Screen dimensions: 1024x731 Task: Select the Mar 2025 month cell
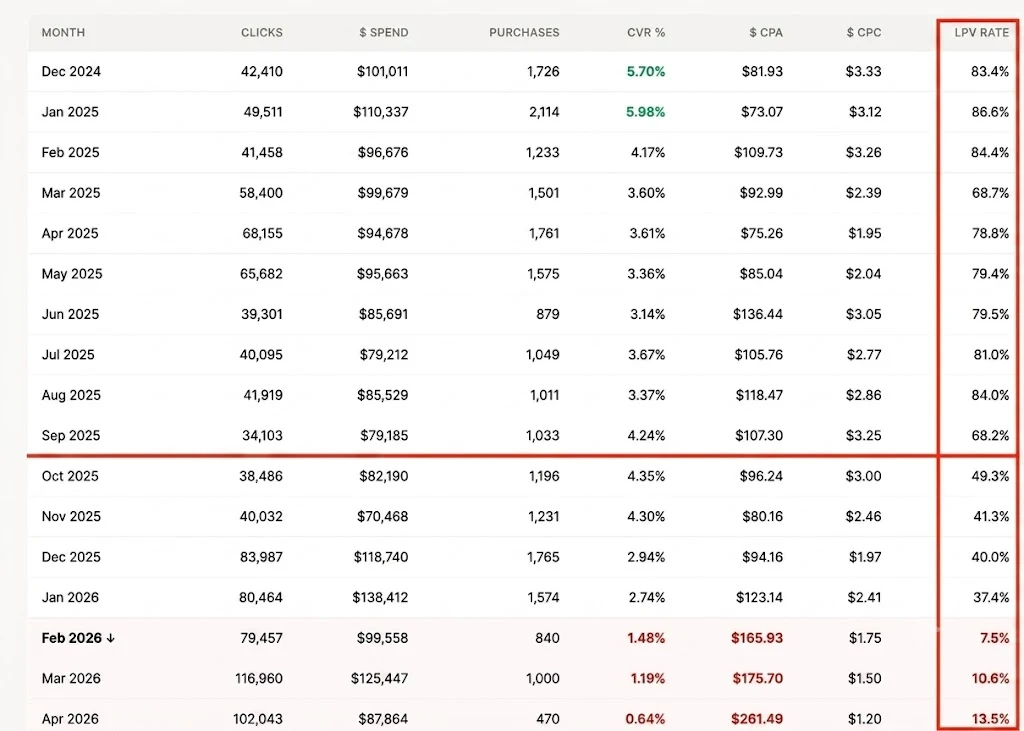71,193
